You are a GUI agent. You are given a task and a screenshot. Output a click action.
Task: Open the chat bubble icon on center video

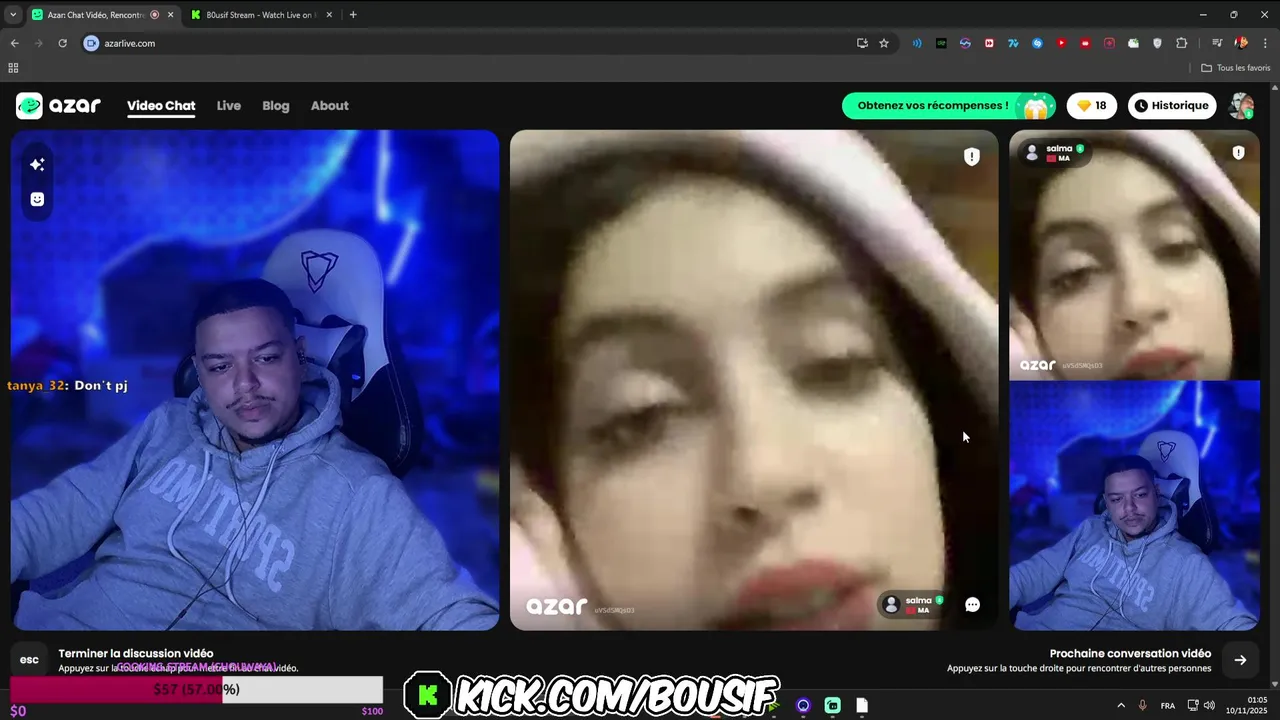(972, 604)
